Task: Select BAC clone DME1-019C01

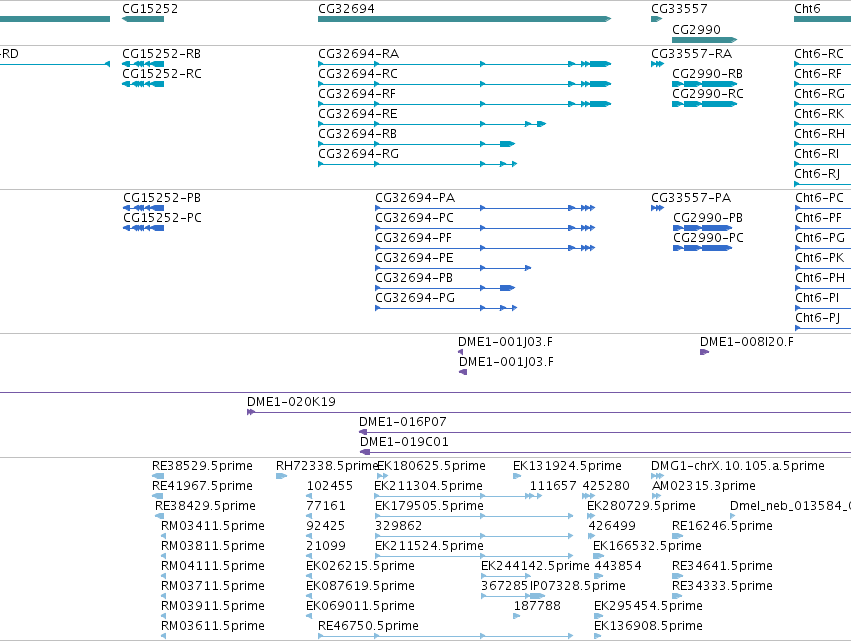Action: (x=404, y=442)
